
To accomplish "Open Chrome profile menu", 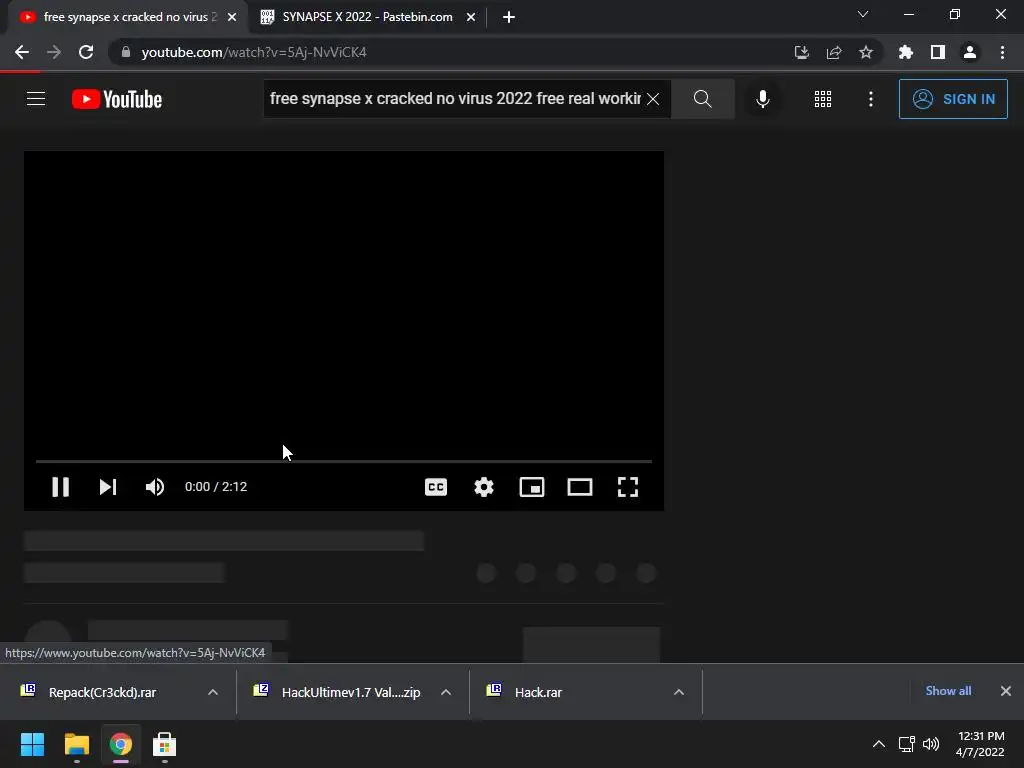I will [970, 52].
